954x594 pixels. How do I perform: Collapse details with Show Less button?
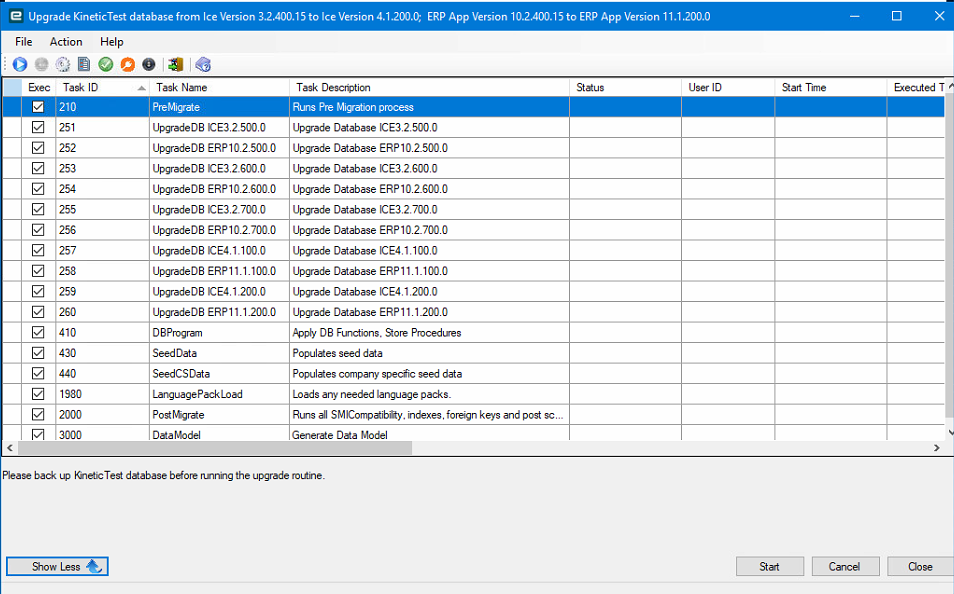tap(57, 567)
